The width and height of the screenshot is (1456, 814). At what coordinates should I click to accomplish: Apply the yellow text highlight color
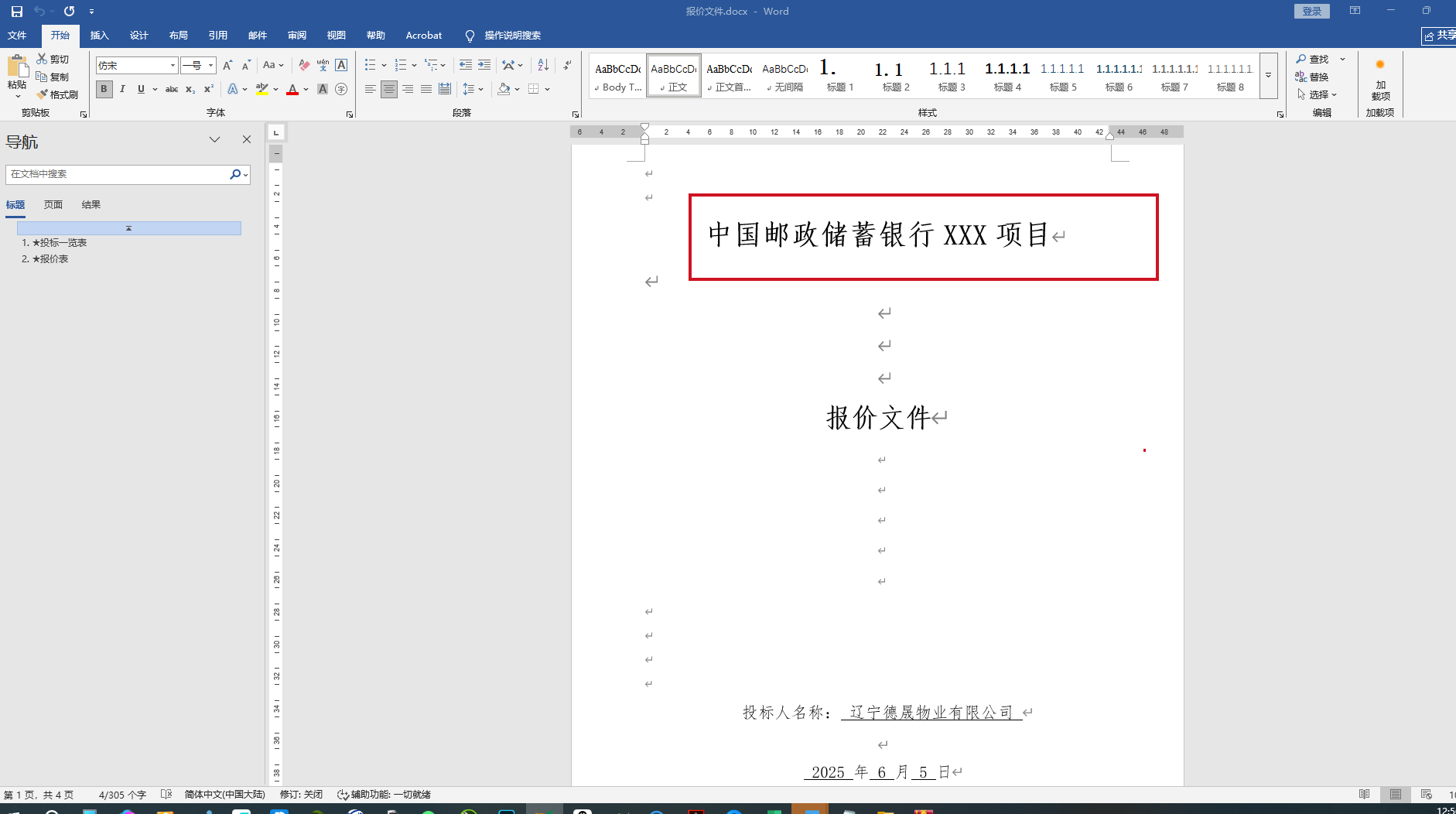262,89
